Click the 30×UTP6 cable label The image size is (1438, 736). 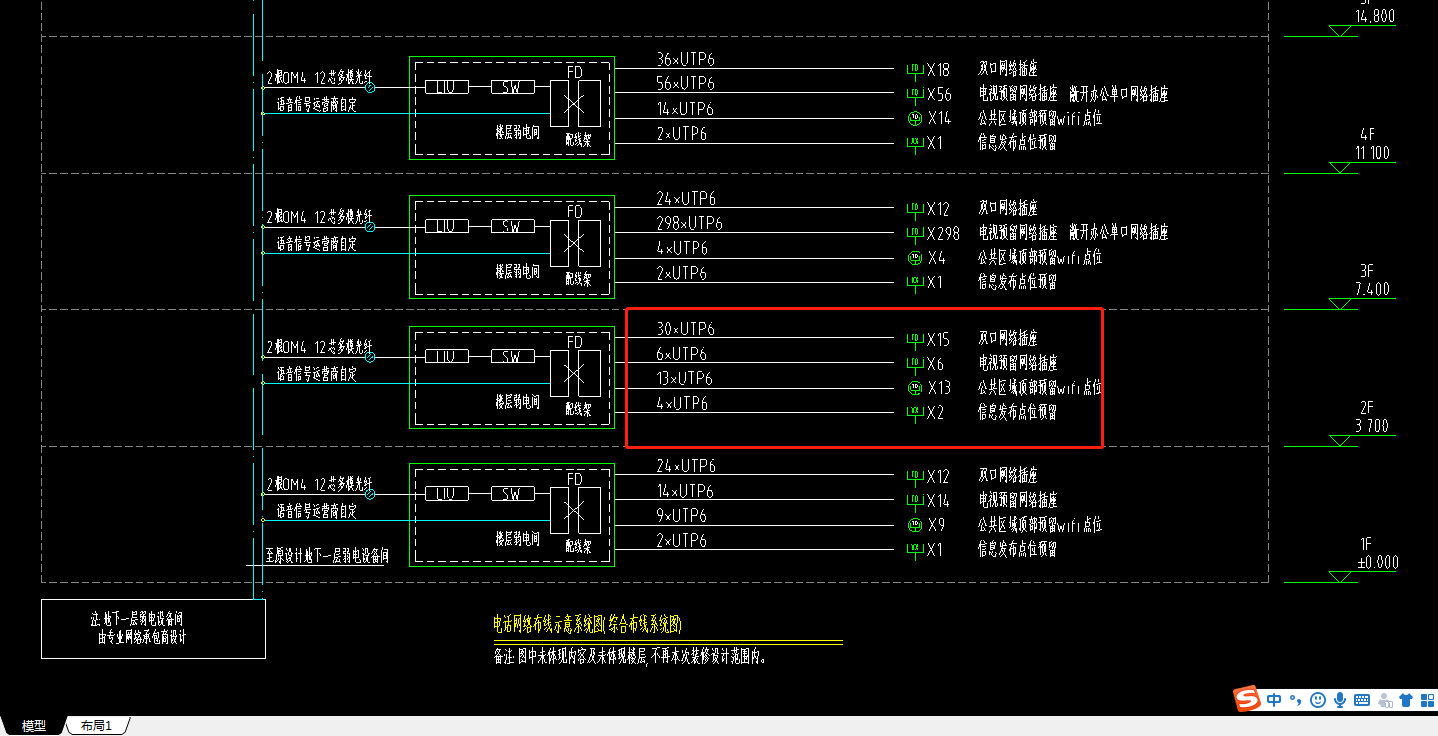tap(685, 329)
